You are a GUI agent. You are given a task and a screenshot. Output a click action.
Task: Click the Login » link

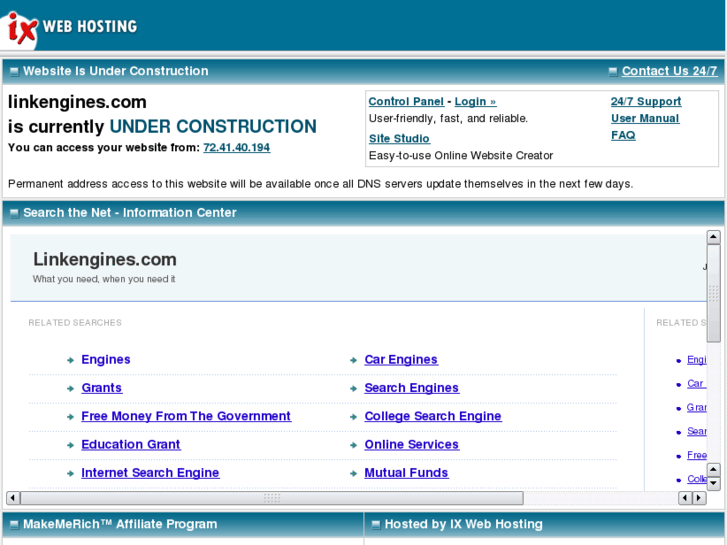tap(475, 102)
